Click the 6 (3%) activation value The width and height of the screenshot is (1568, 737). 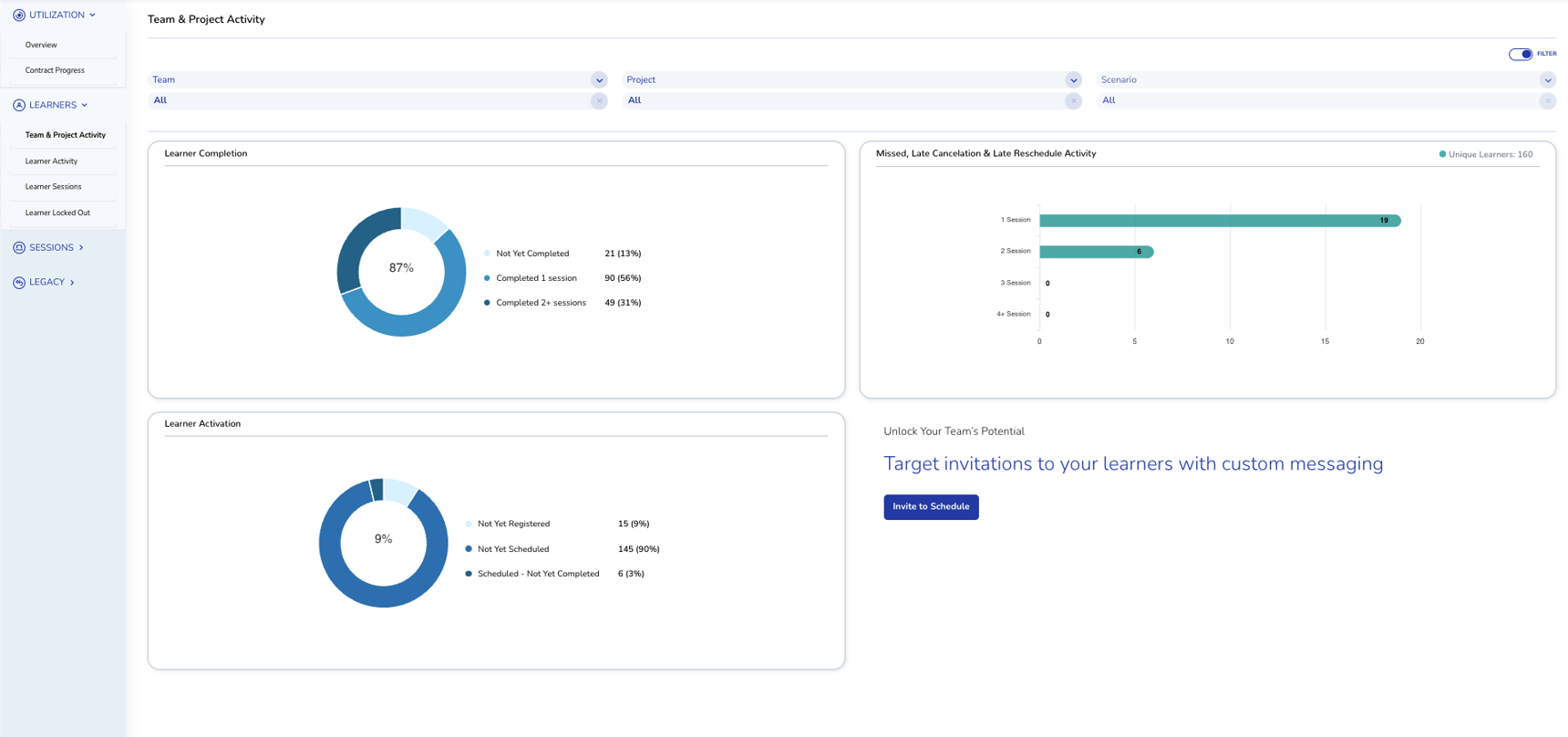click(x=631, y=574)
